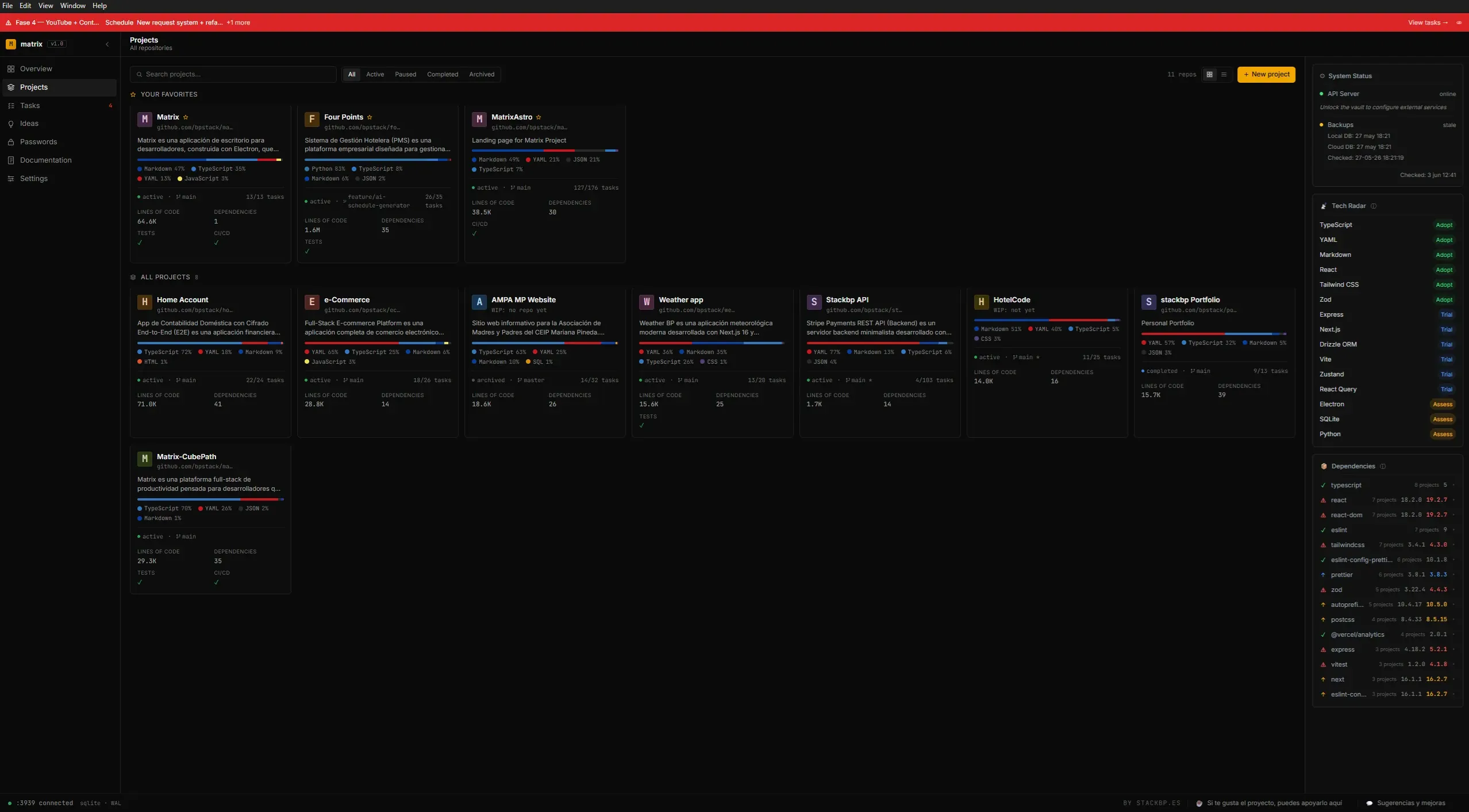Click the AMPA MP Website 'A' avatar
1469x812 pixels.
[479, 302]
